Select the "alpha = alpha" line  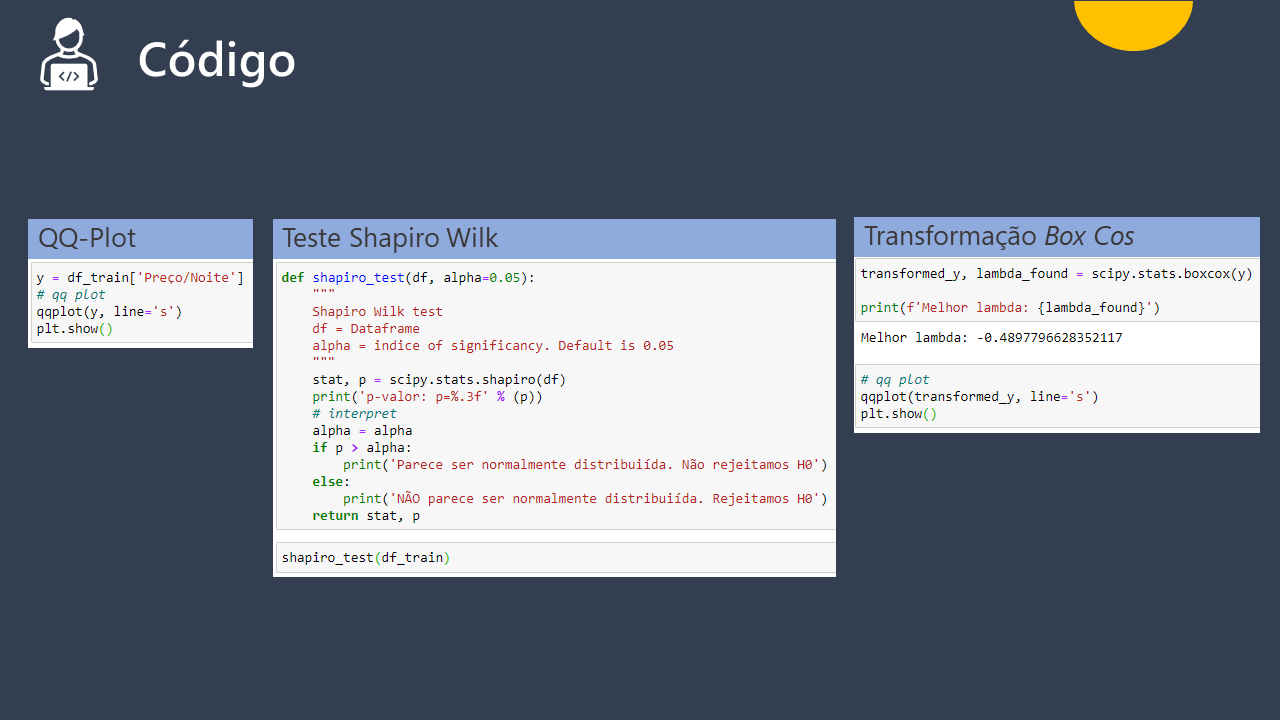(362, 431)
